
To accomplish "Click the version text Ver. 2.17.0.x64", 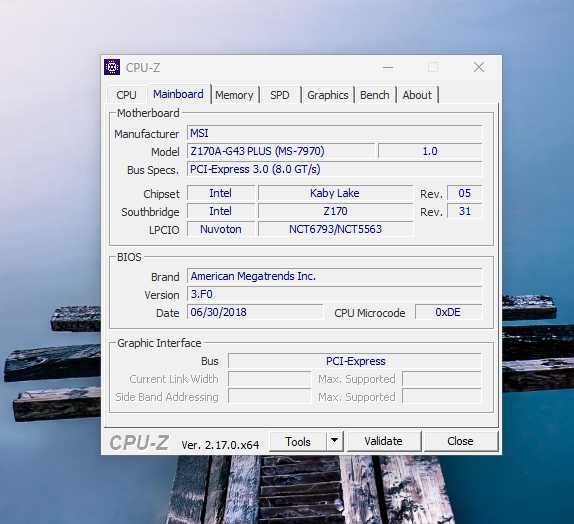I will [x=220, y=445].
